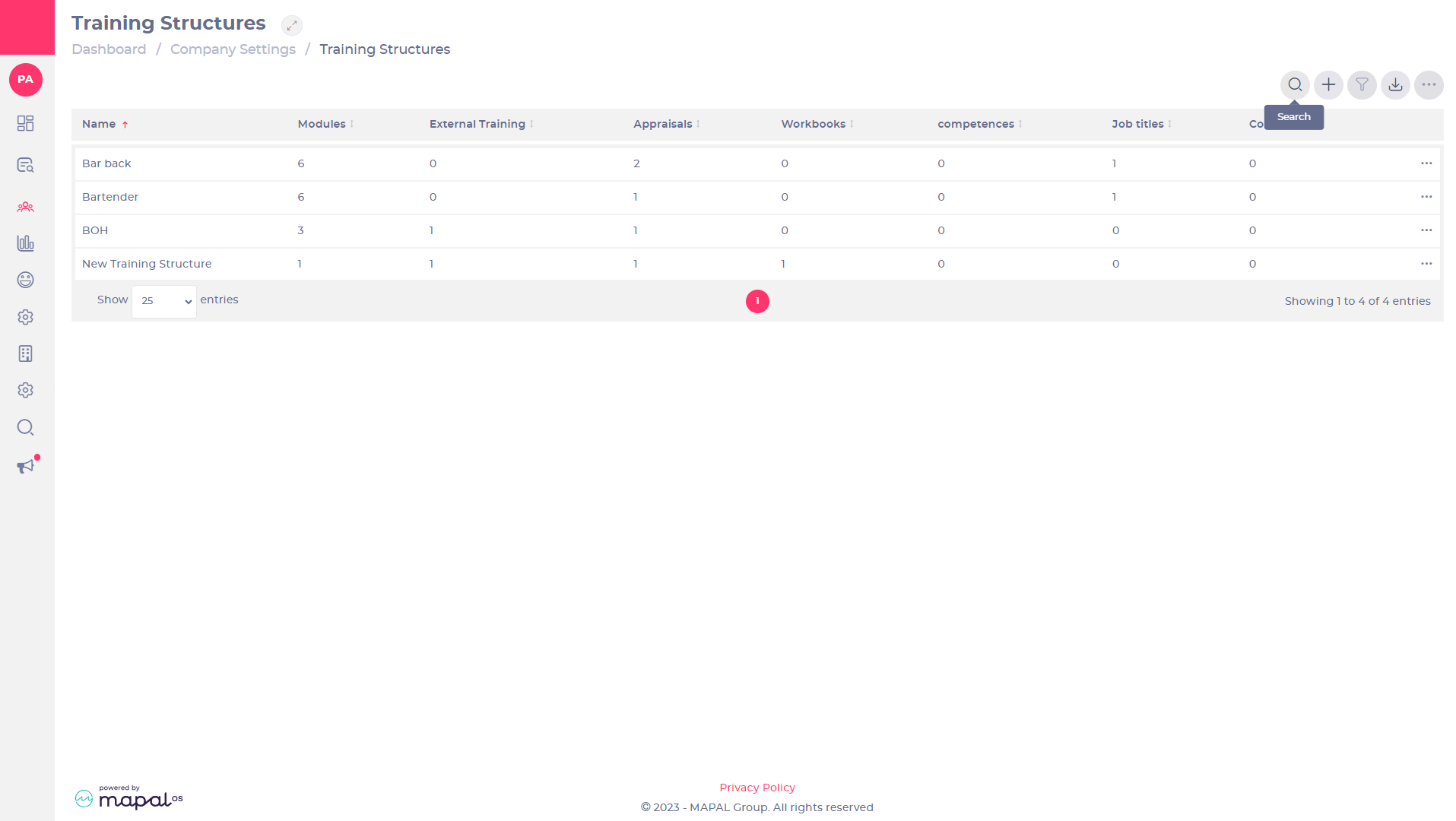This screenshot has width=1456, height=821.
Task: Click External Training value 1 for BOH
Action: [431, 230]
